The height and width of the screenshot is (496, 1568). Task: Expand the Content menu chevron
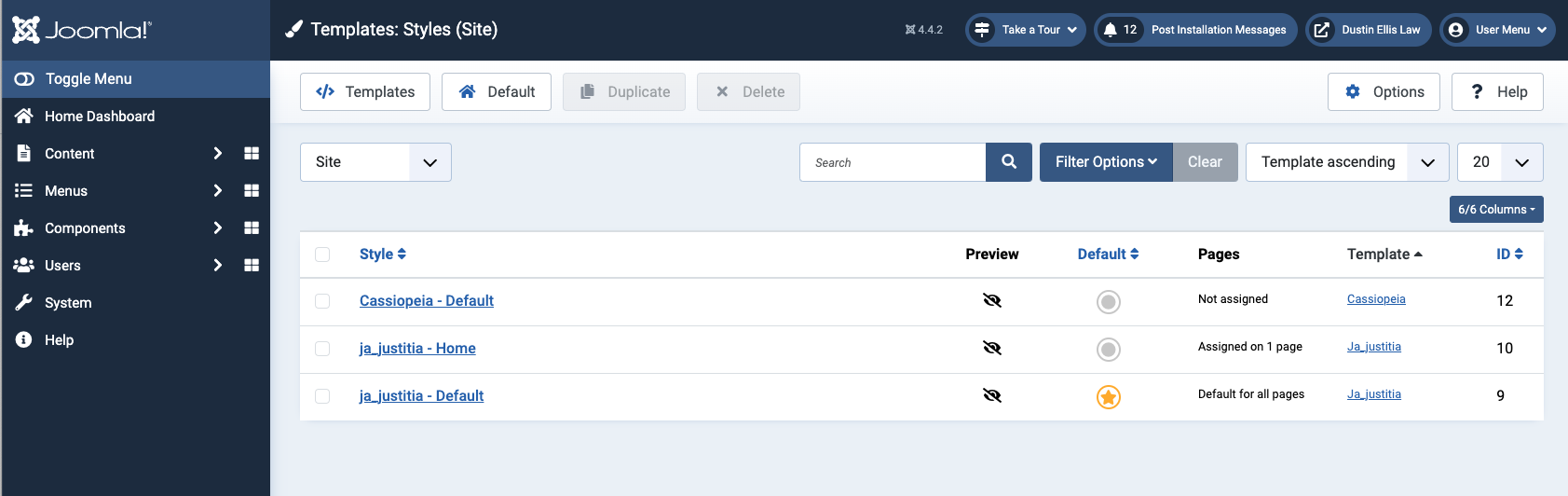(x=217, y=153)
